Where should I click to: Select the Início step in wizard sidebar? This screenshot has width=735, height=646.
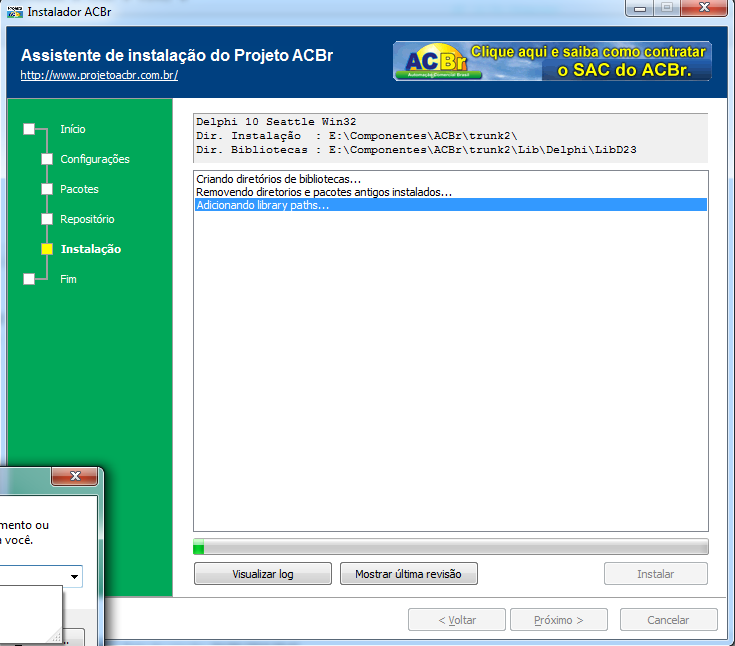point(73,129)
